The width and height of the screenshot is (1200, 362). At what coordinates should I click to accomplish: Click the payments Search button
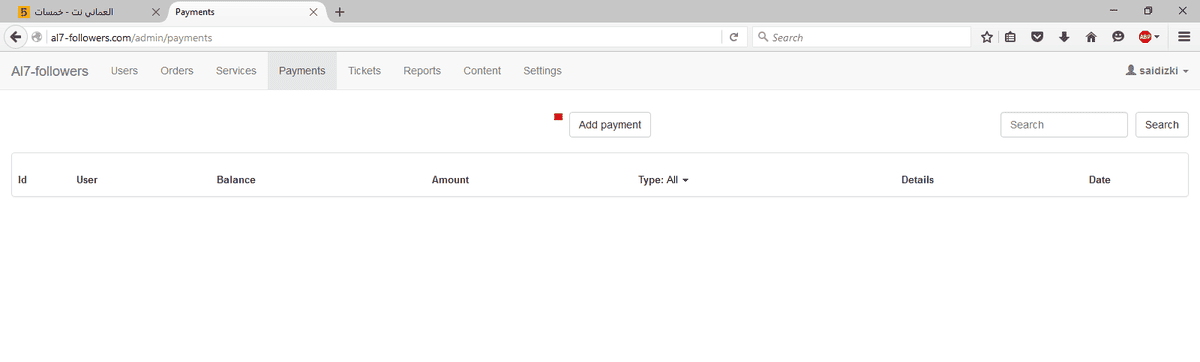pos(1162,125)
